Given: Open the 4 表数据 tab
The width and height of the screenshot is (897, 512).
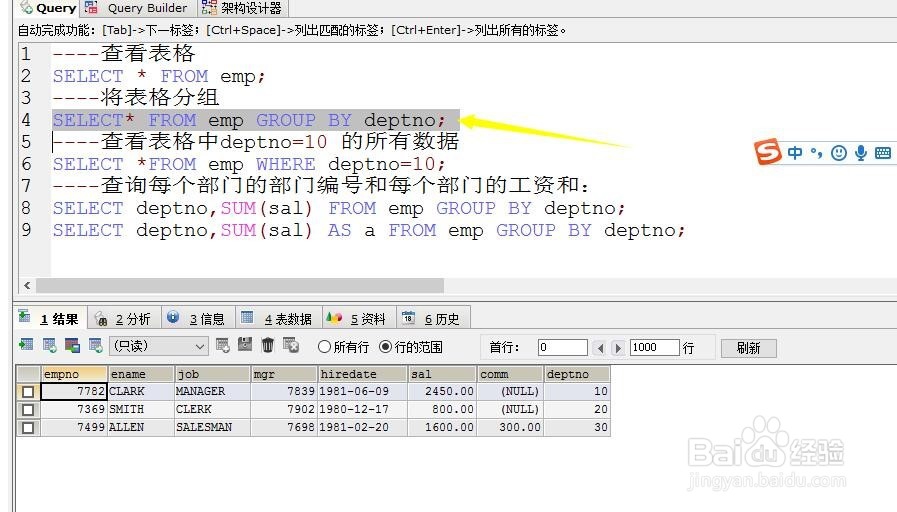Looking at the screenshot, I should (278, 319).
